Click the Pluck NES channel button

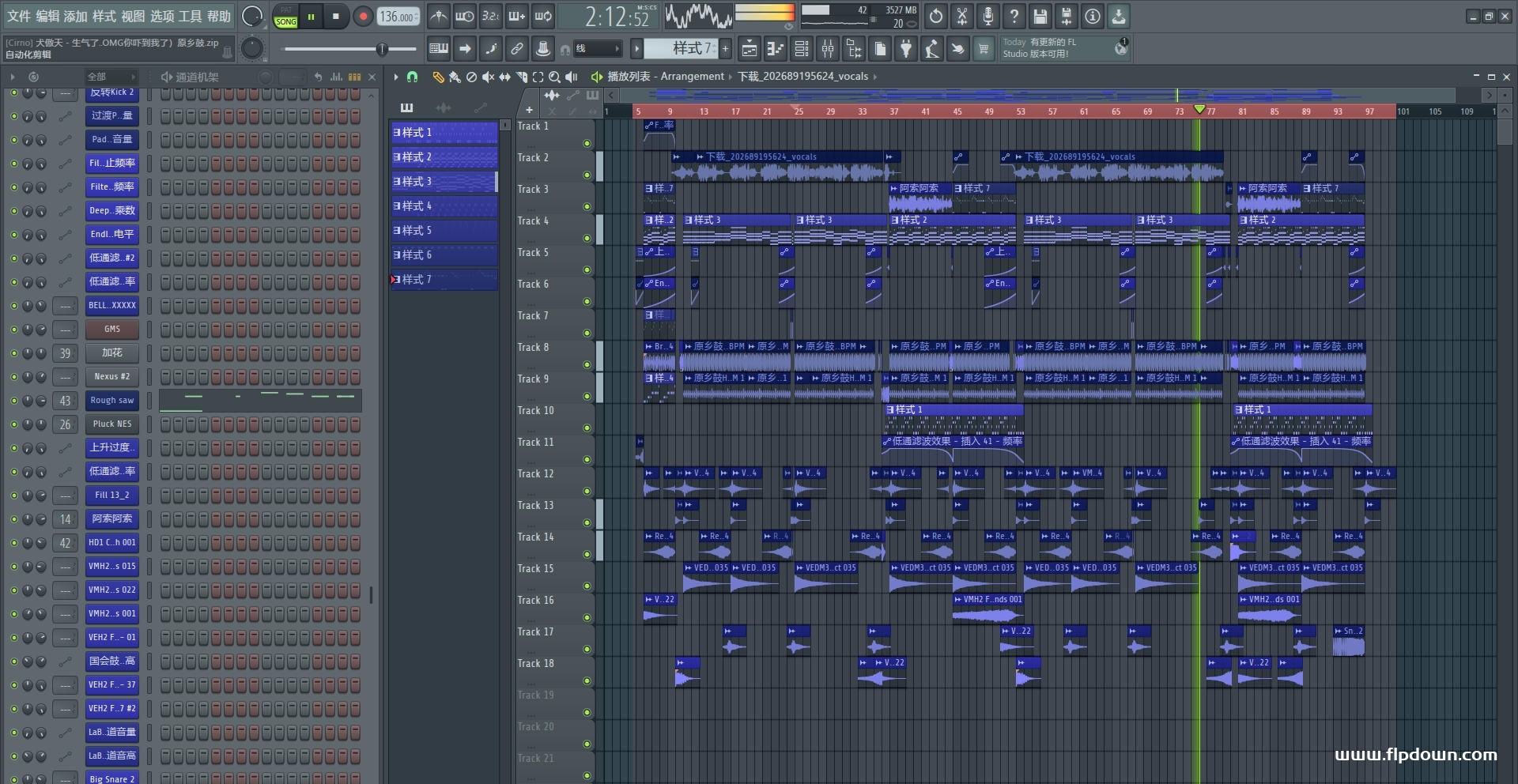click(x=112, y=424)
